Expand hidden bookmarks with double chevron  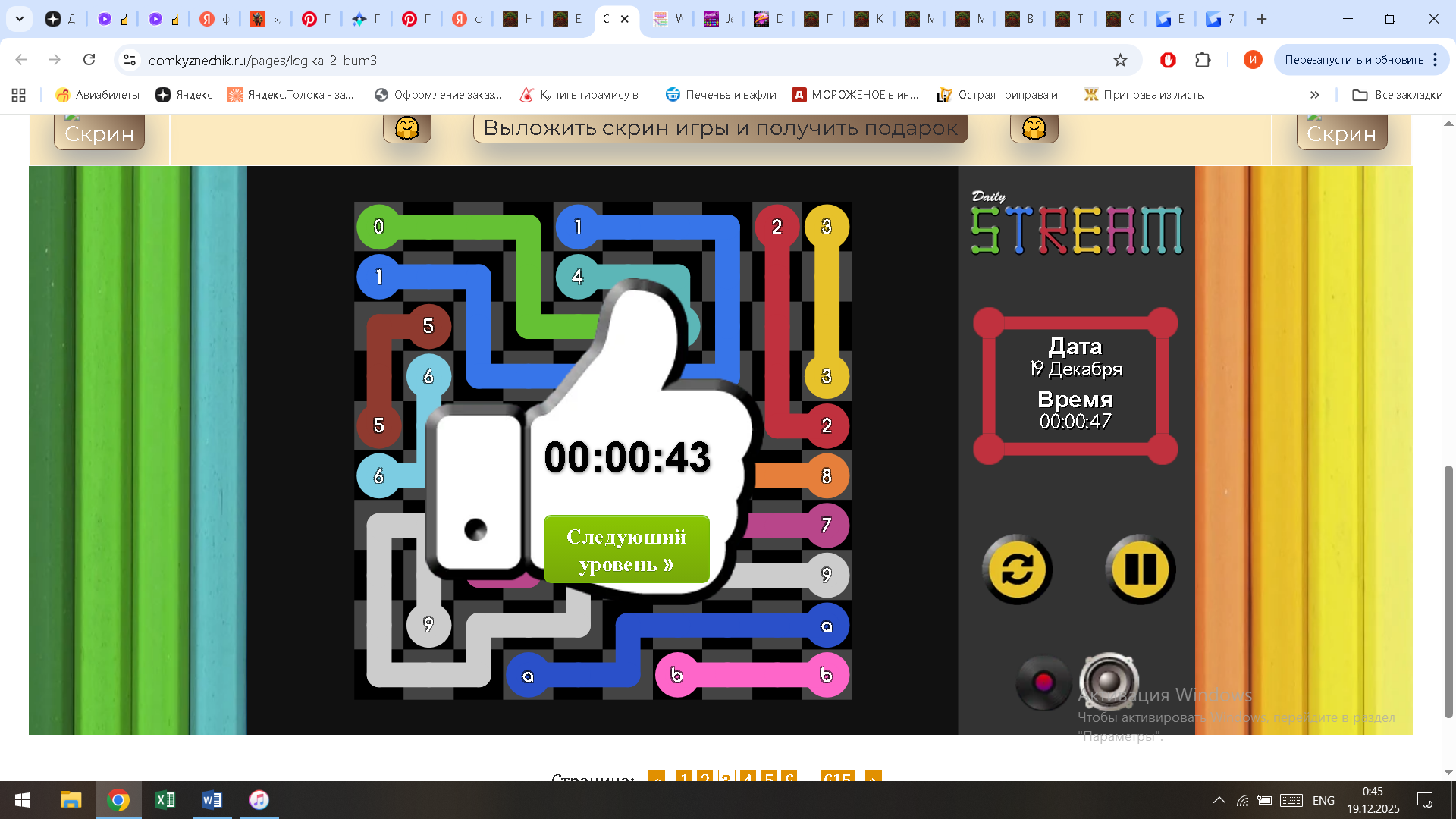(x=1314, y=95)
